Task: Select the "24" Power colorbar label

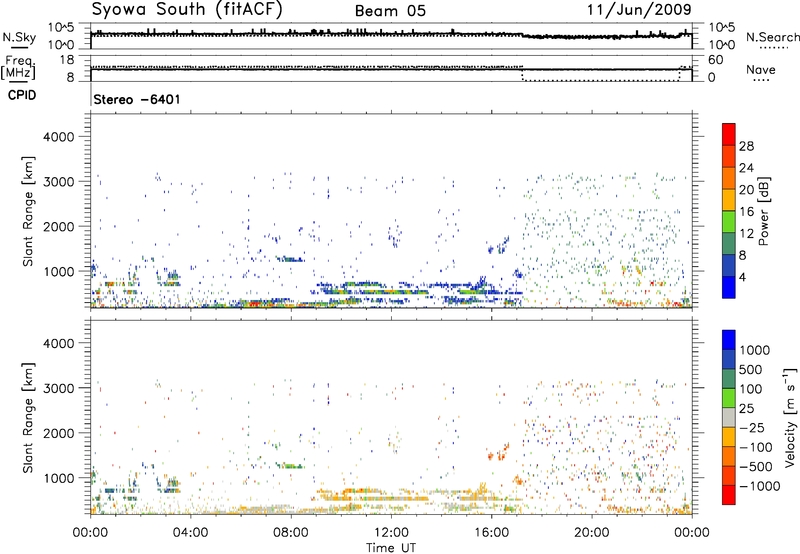Action: click(746, 168)
